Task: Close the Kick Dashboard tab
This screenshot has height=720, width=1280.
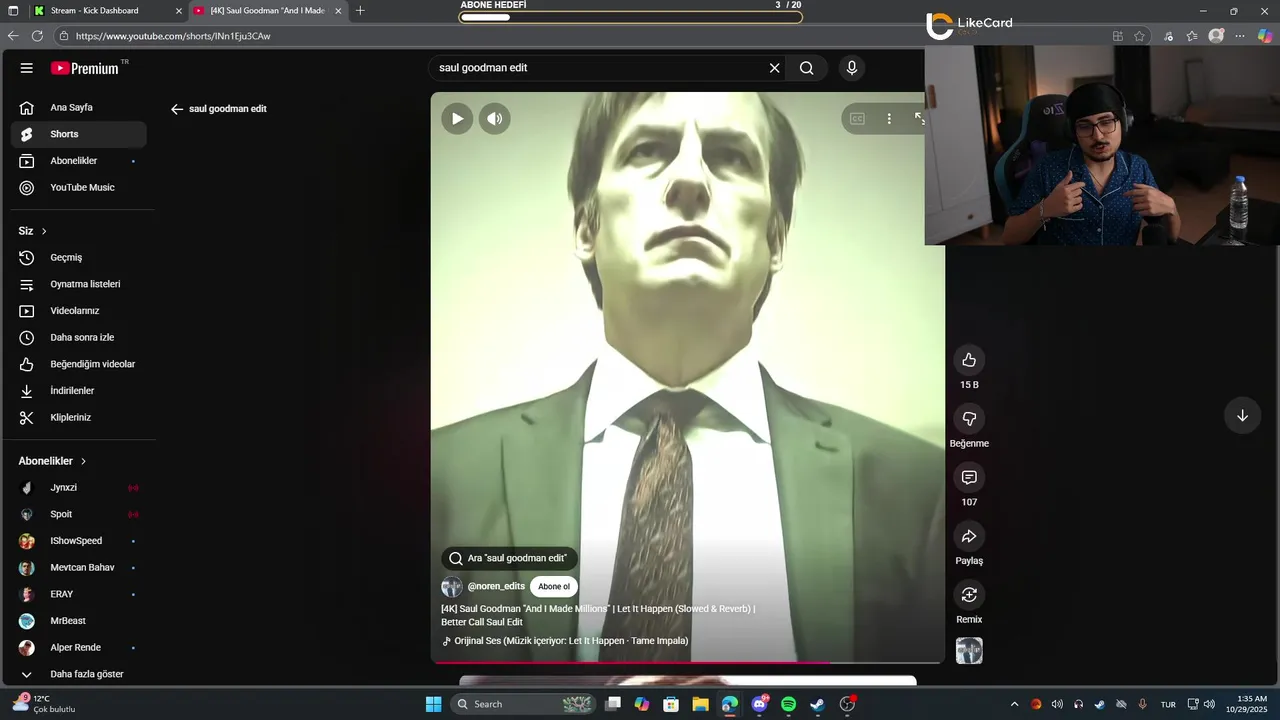Action: pos(179,11)
